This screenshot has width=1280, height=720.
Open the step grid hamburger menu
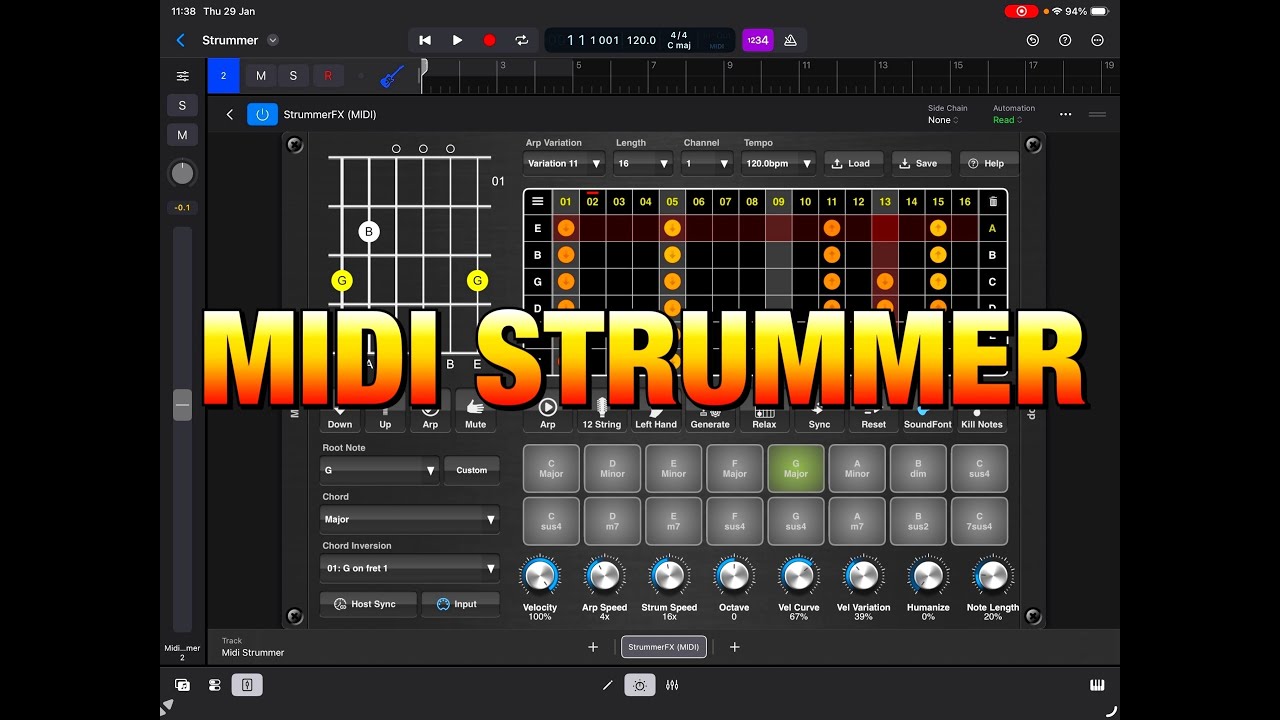coord(538,201)
